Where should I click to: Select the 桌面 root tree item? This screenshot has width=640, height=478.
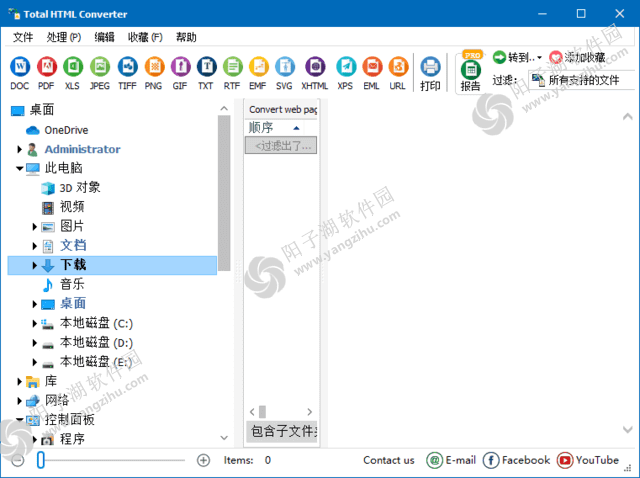(32, 110)
